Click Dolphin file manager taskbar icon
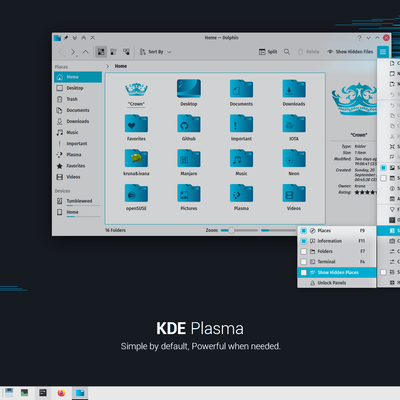 pos(80,393)
